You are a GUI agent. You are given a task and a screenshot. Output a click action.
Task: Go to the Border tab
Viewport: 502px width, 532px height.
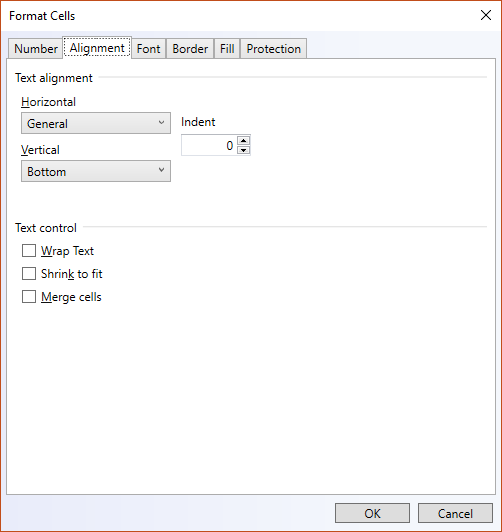pos(190,49)
